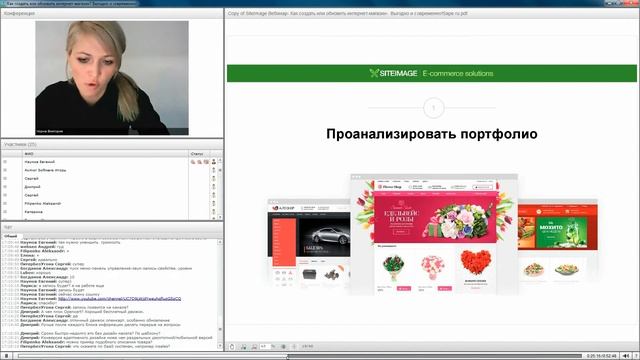Click first red status icon for Наумов Евгений
This screenshot has height=360, width=640.
pos(193,162)
